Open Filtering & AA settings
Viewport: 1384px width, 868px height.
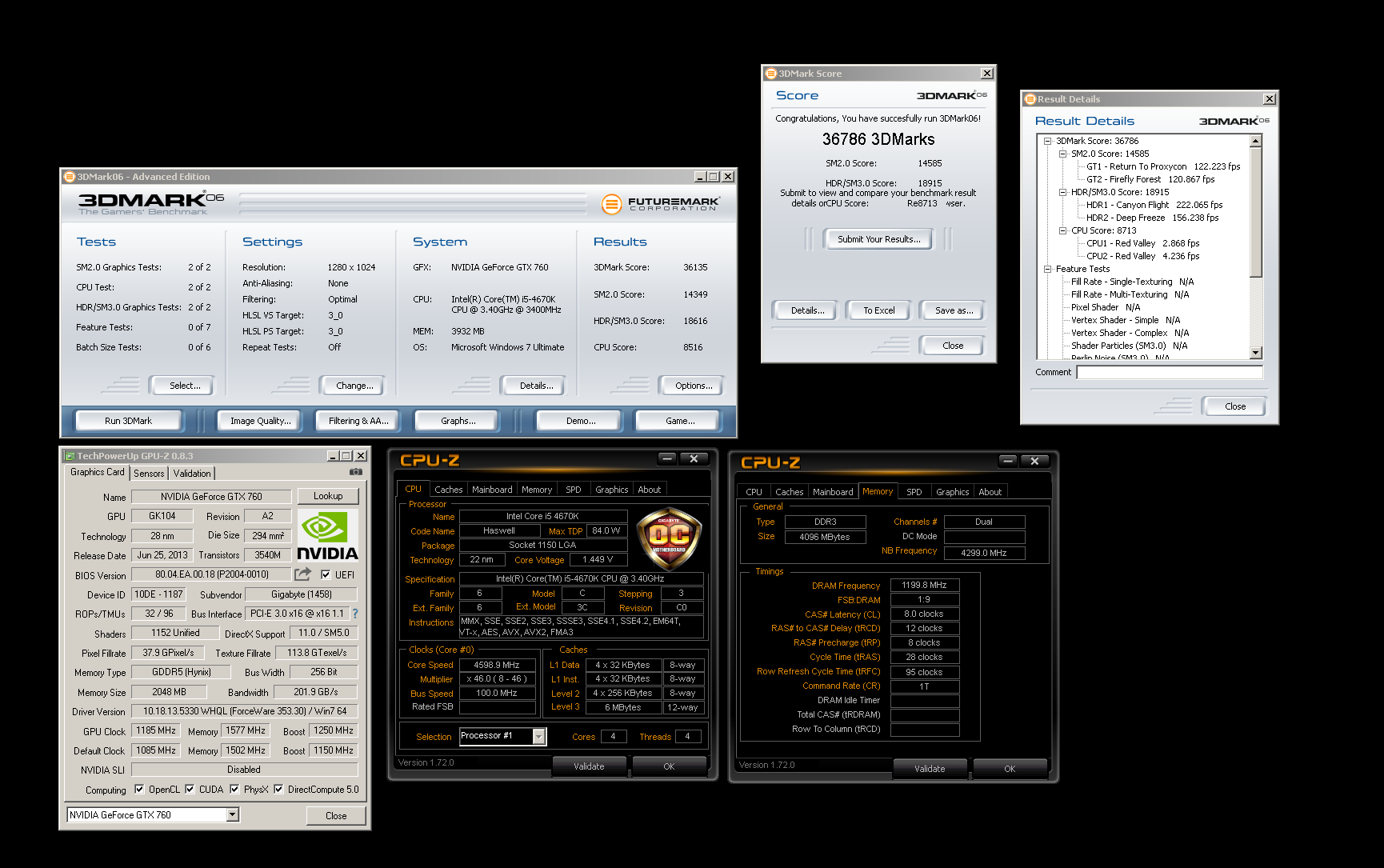(358, 421)
